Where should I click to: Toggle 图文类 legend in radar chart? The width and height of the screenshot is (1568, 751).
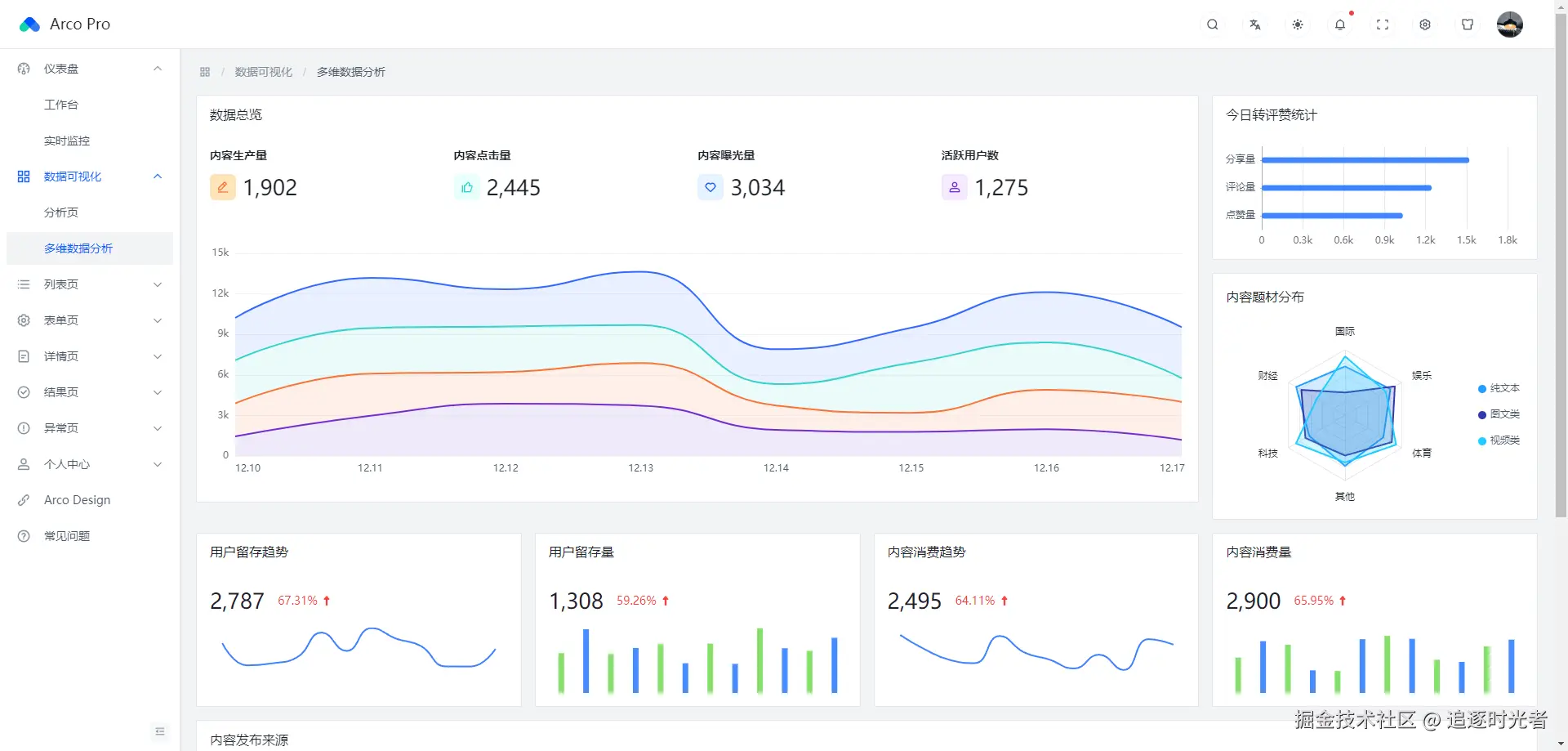pos(1499,414)
